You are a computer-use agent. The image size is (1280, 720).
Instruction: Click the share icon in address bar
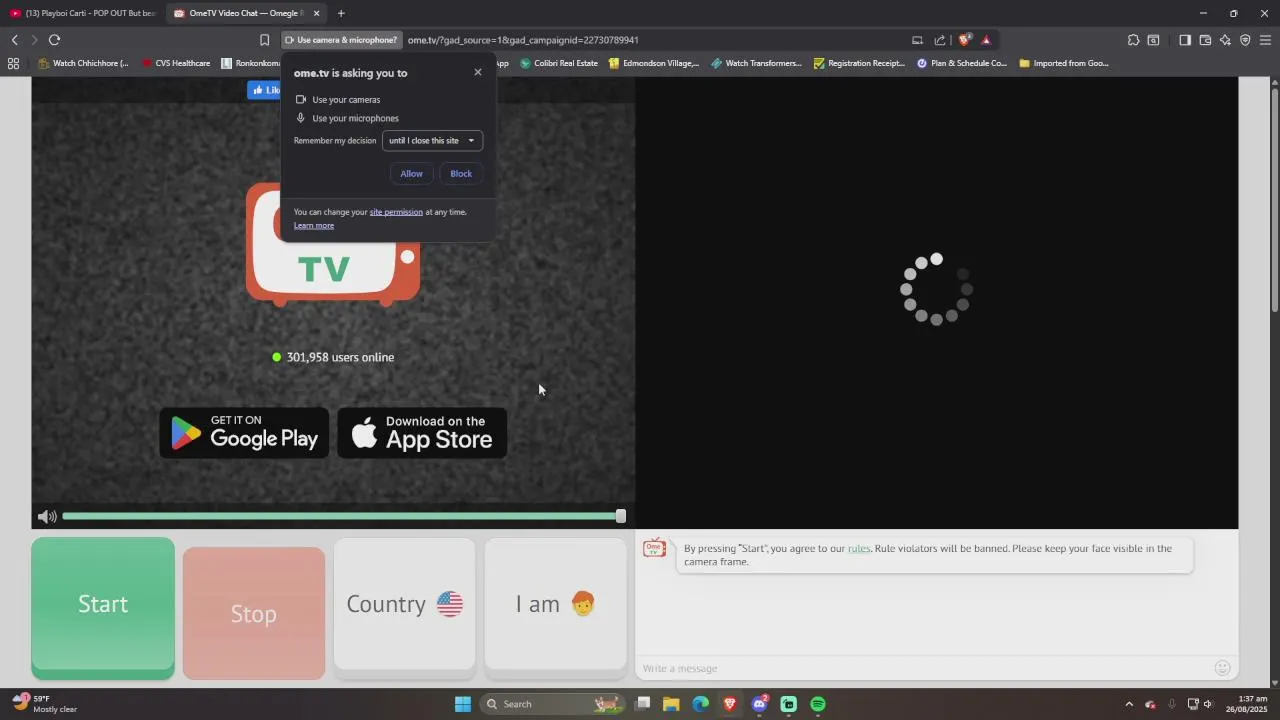tap(940, 40)
